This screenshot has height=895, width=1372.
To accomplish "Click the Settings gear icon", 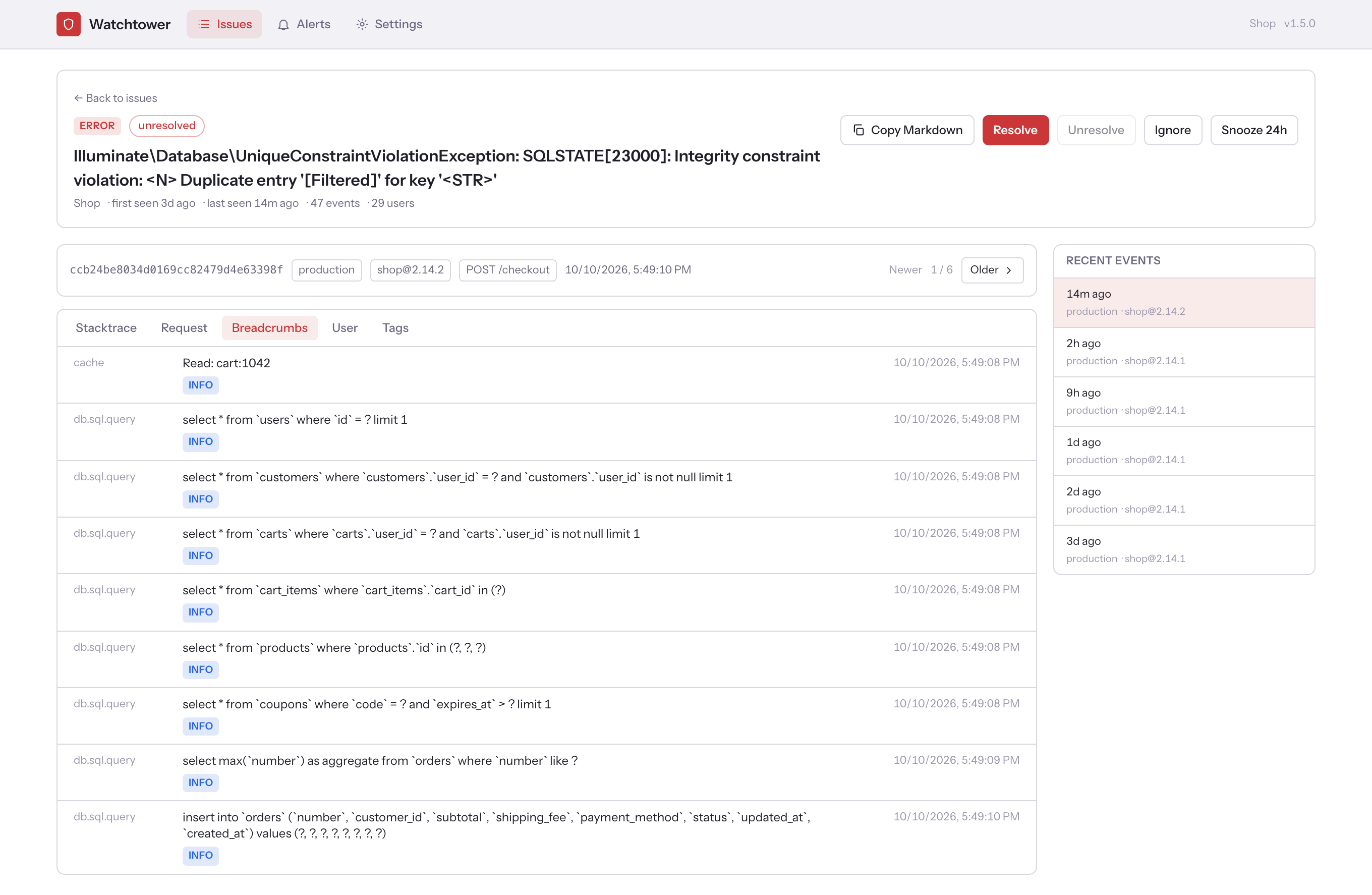I will (362, 24).
